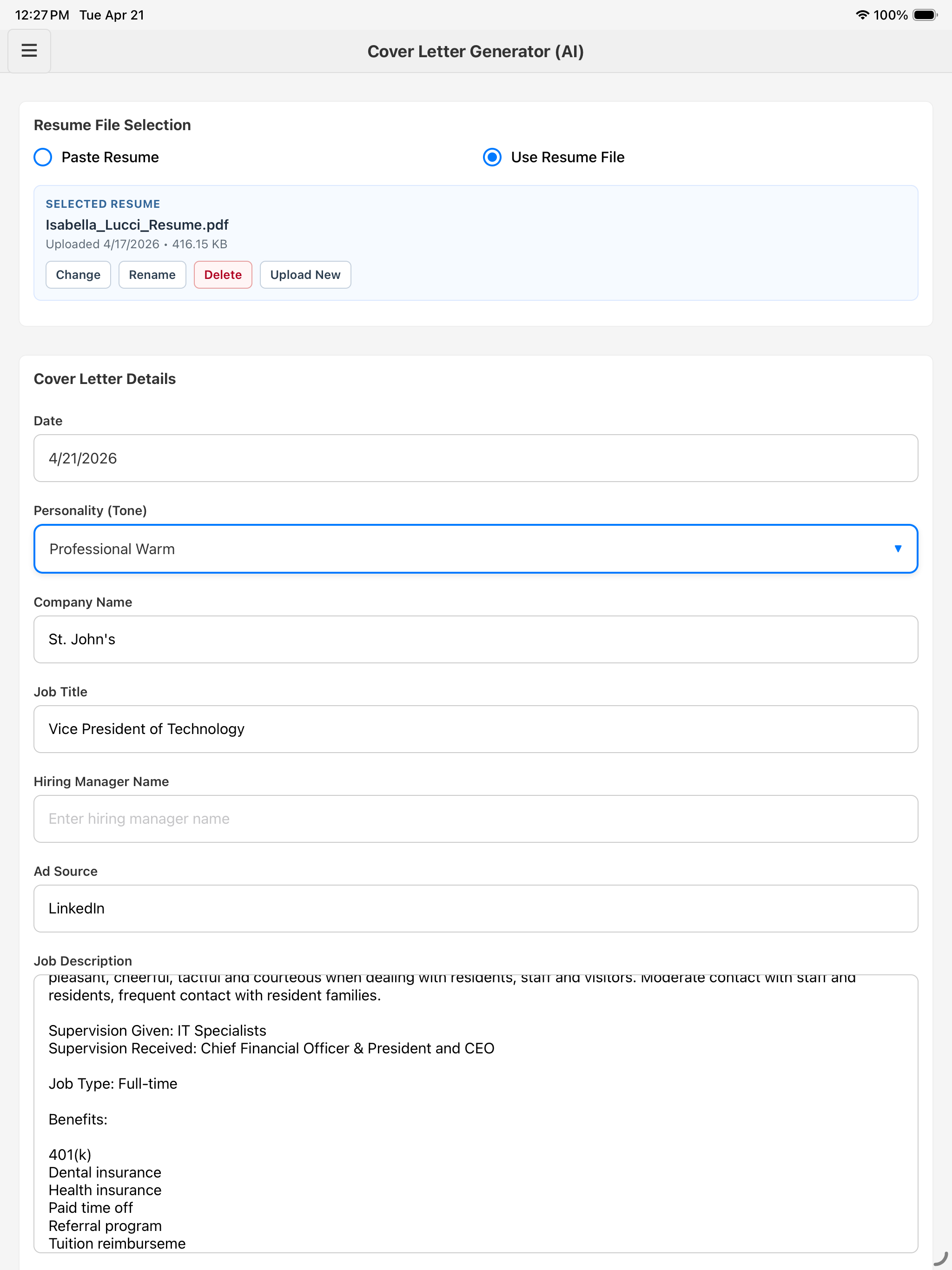Image resolution: width=952 pixels, height=1270 pixels.
Task: Click the 12:27 PM clock in status bar
Action: point(42,15)
